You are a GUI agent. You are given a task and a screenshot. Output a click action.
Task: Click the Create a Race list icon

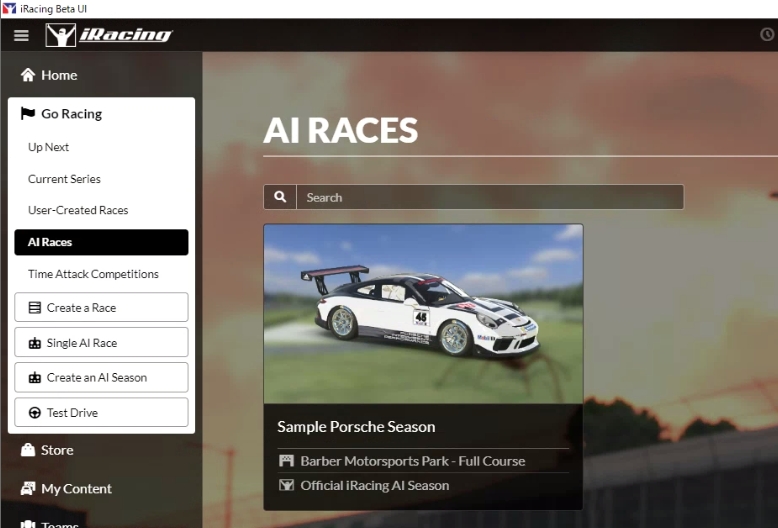pyautogui.click(x=35, y=308)
